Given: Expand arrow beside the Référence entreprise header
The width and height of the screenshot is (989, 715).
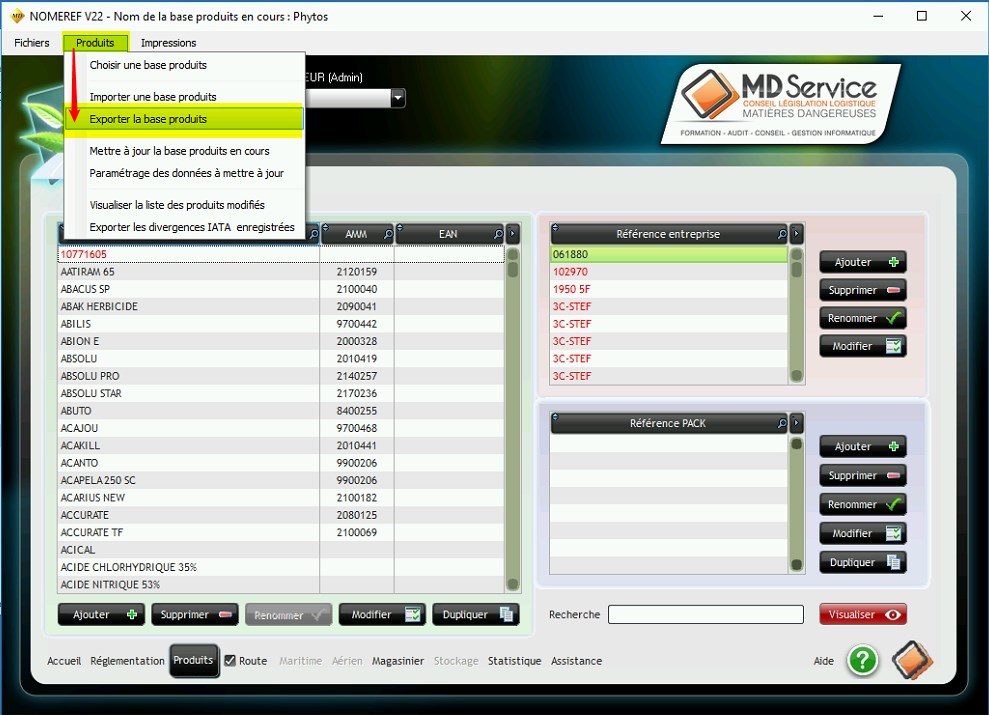Looking at the screenshot, I should click(797, 234).
